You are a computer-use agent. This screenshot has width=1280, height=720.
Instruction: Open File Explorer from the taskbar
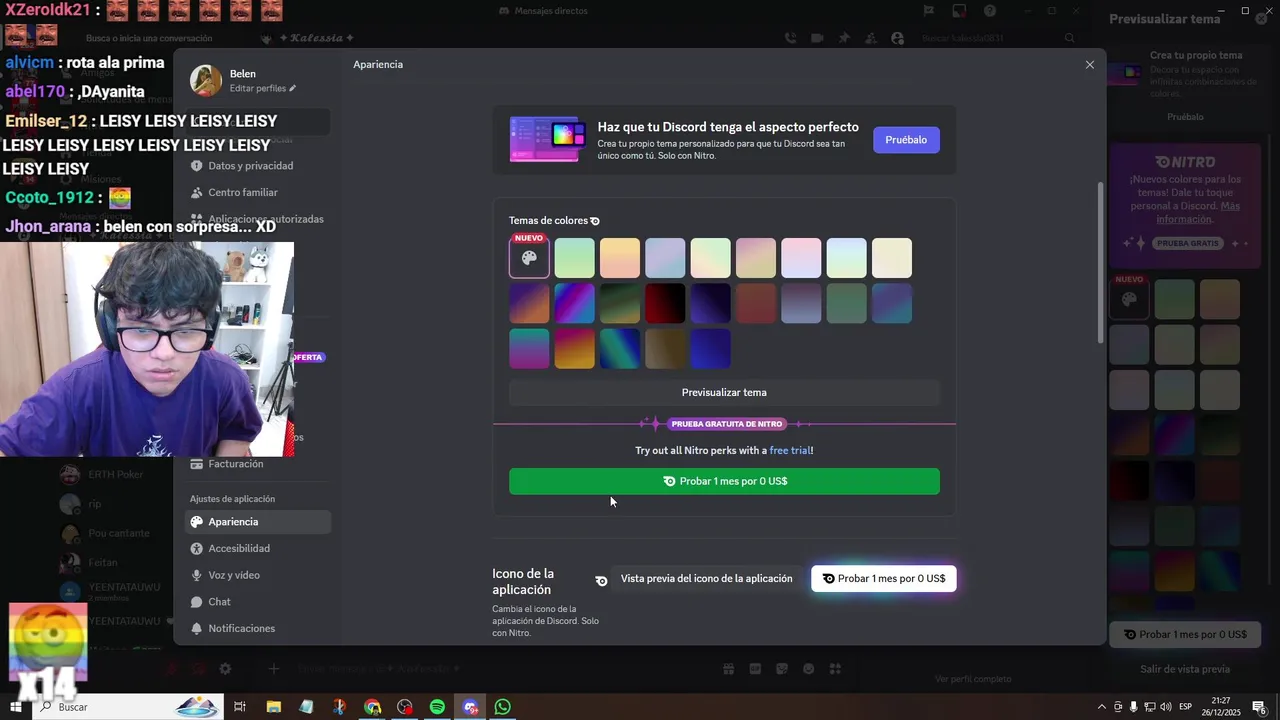[x=273, y=707]
